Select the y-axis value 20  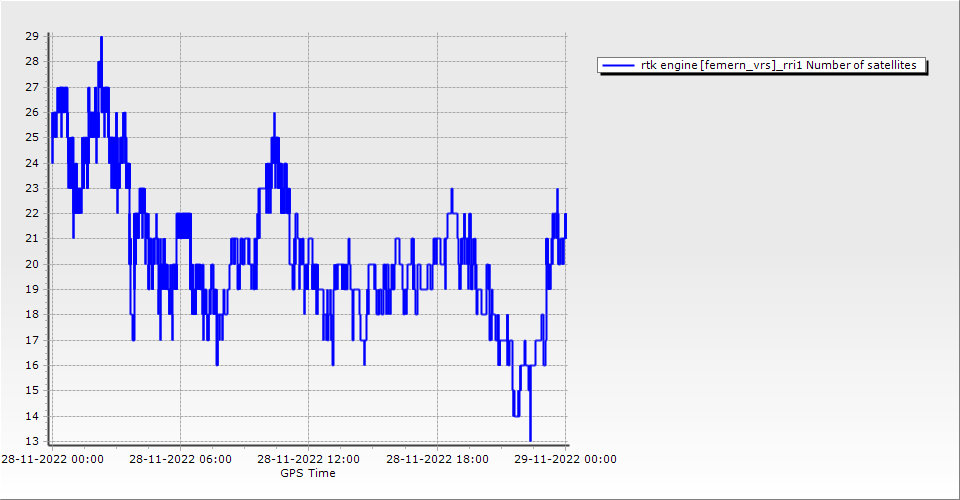pos(32,264)
